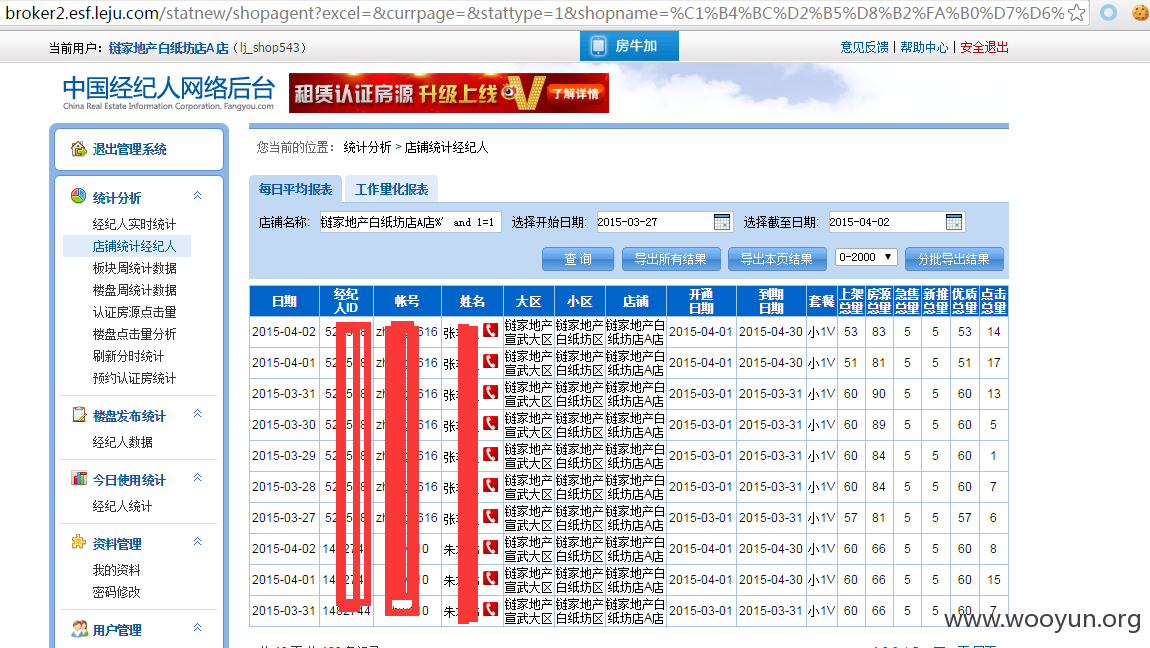Click 导出本页结果 button
This screenshot has height=648, width=1150.
[776, 259]
